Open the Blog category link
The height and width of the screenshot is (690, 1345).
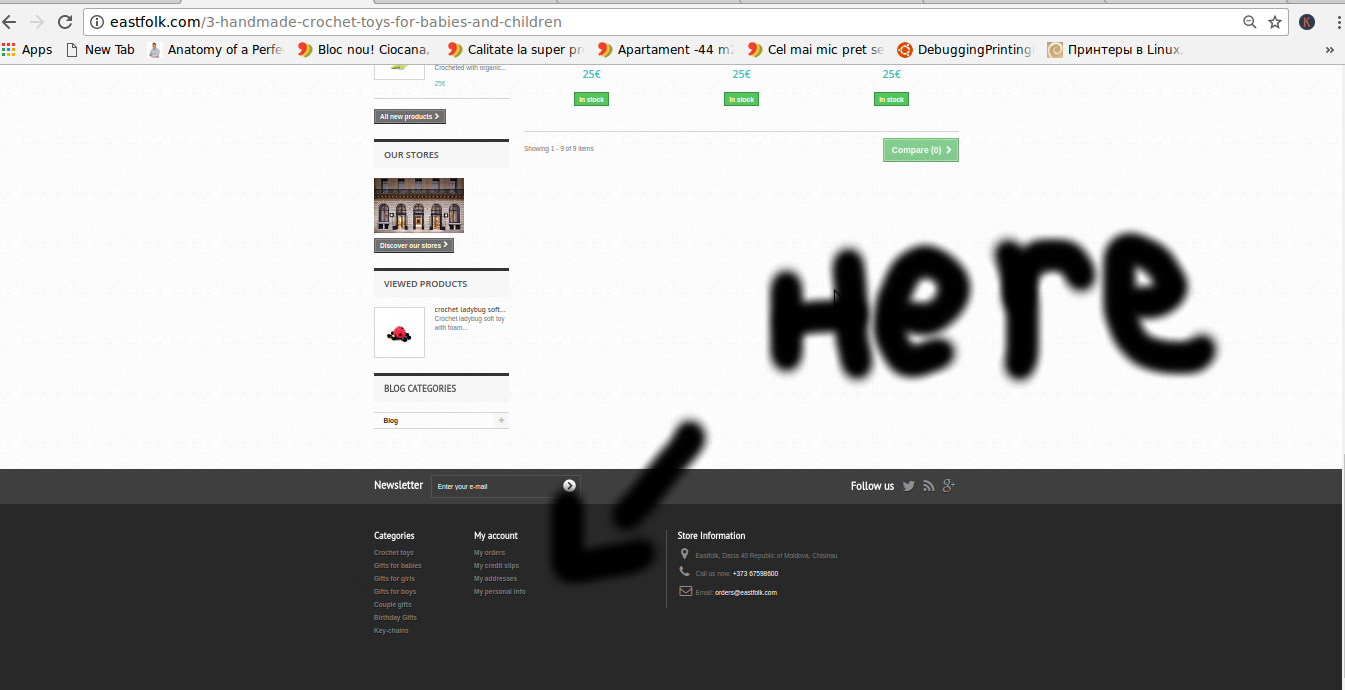pos(391,421)
